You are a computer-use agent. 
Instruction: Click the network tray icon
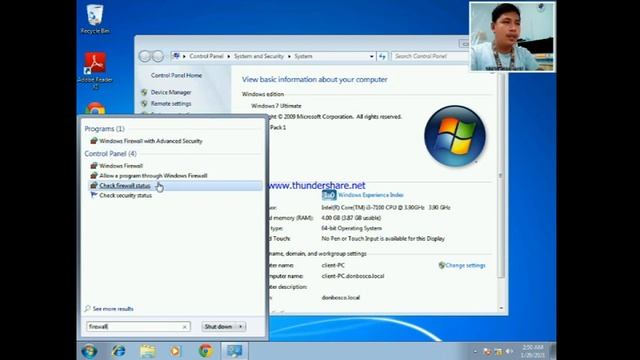coord(498,351)
